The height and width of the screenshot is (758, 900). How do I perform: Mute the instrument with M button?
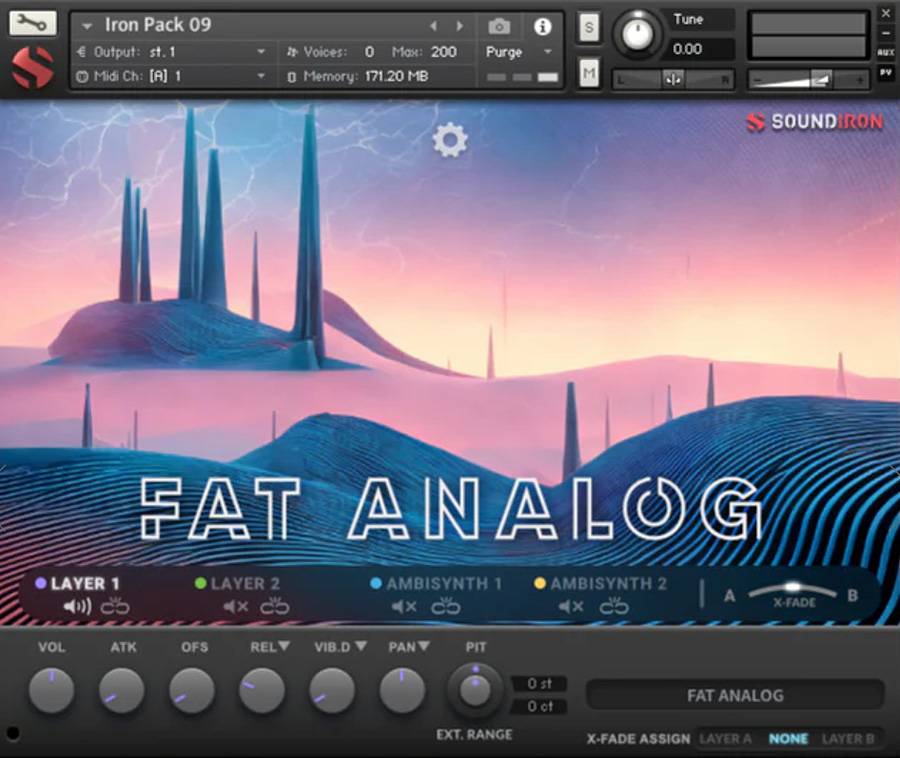point(589,73)
